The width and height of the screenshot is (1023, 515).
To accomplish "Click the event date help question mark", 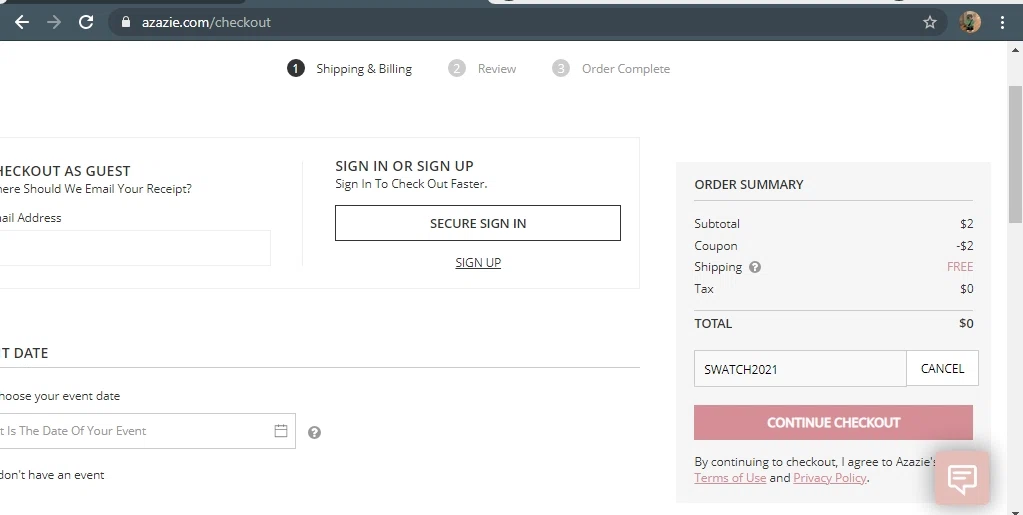I will pos(314,433).
